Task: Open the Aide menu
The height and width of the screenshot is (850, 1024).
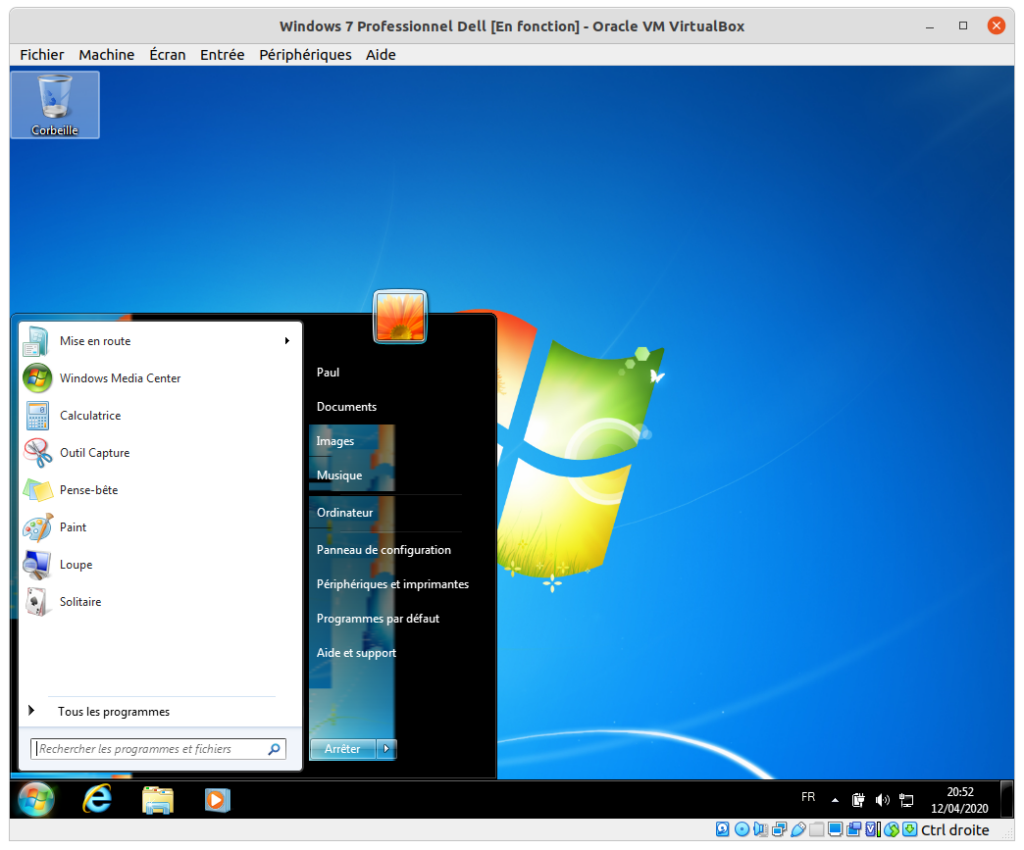Action: point(381,55)
